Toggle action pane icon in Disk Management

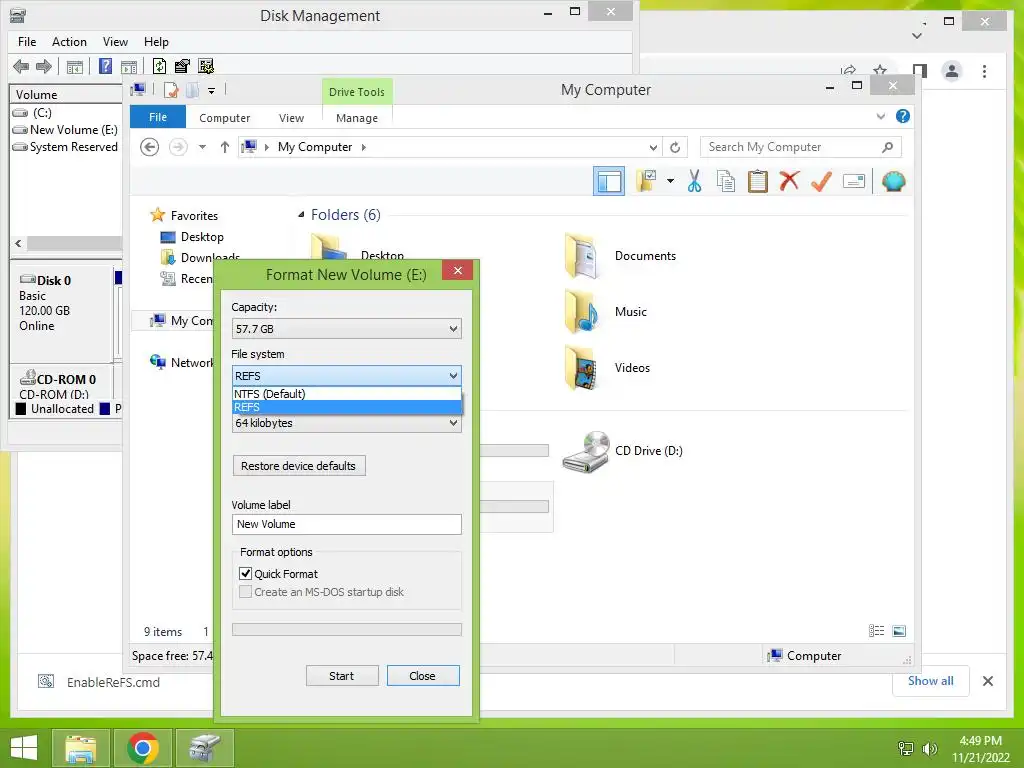(129, 67)
